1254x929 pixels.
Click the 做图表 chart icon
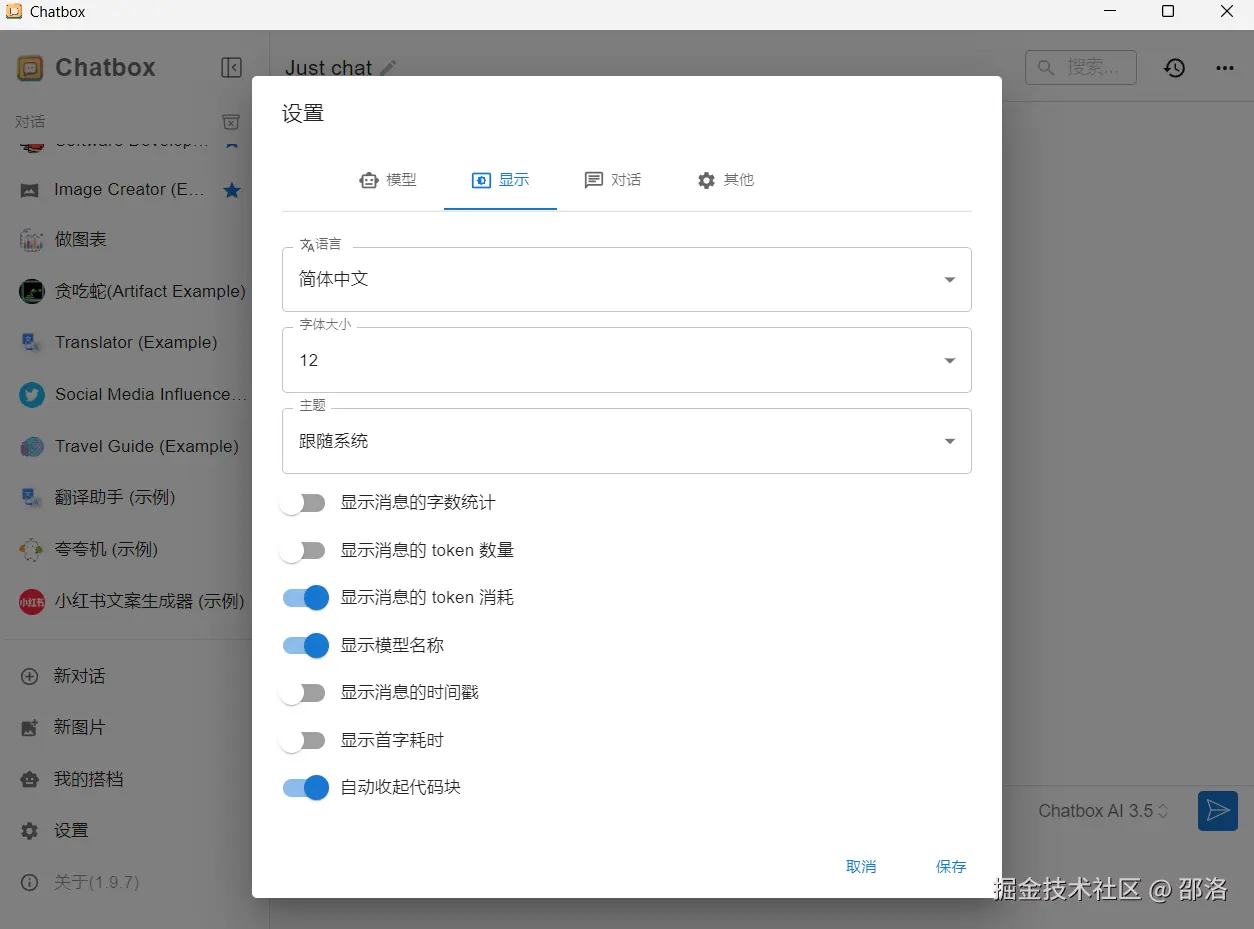[x=32, y=240]
